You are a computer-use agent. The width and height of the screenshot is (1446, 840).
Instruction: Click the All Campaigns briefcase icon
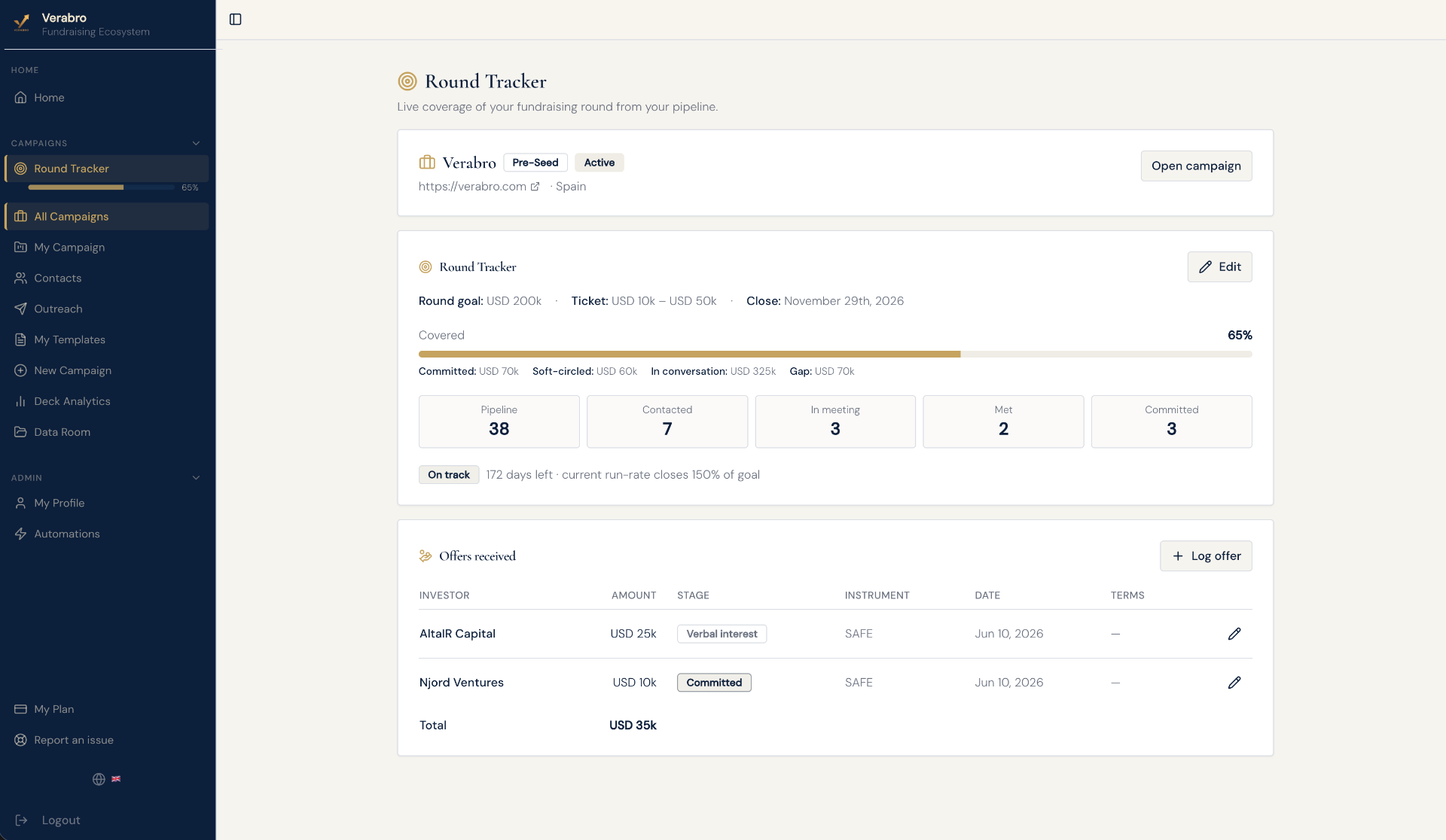tap(21, 217)
